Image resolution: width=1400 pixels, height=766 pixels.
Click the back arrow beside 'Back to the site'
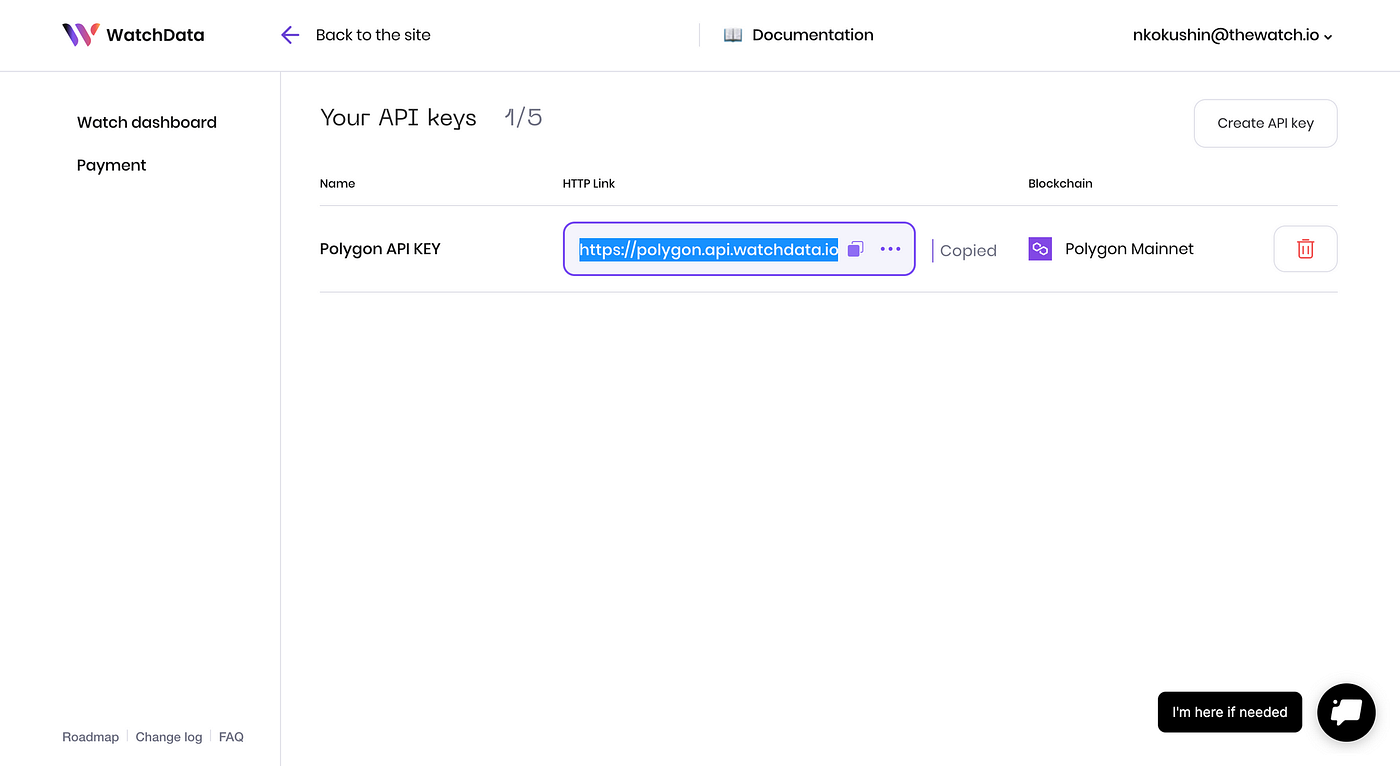click(289, 35)
